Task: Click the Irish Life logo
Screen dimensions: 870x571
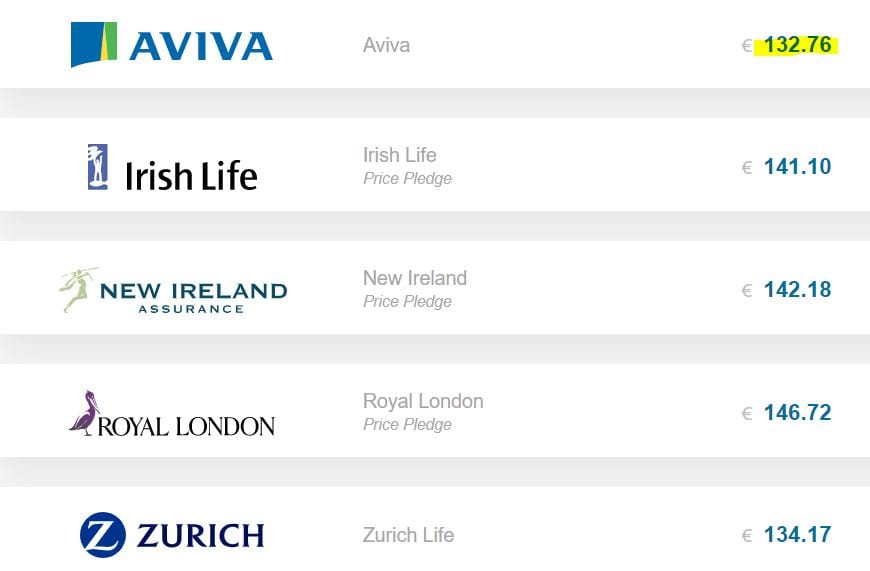Action: 172,168
